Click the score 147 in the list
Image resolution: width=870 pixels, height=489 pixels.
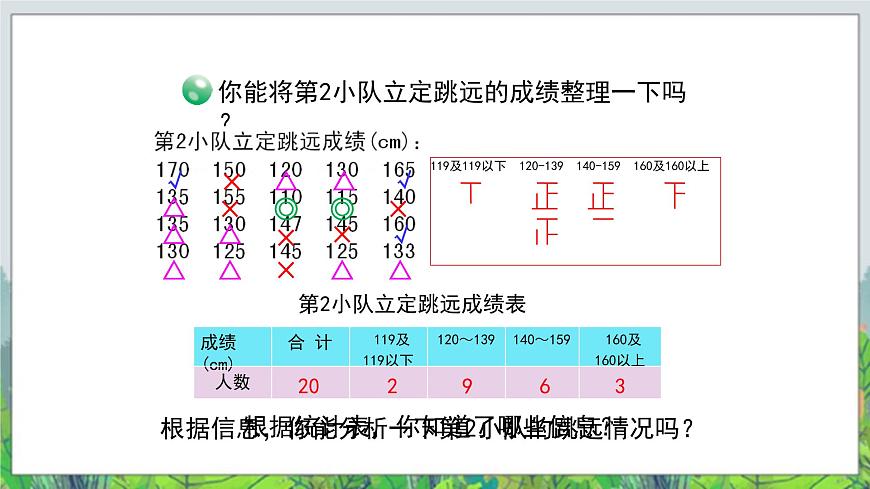286,224
